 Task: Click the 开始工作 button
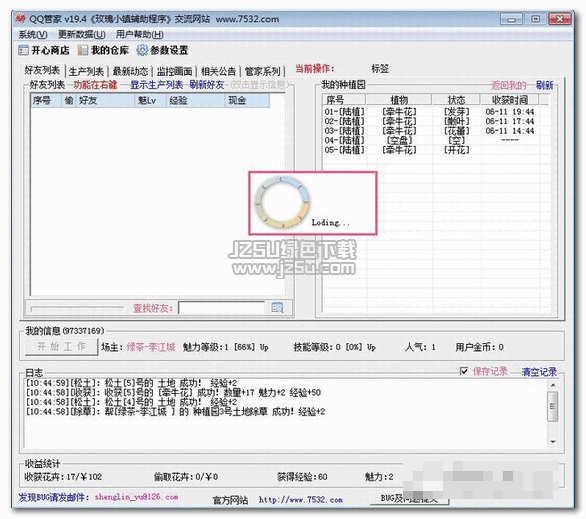click(62, 347)
